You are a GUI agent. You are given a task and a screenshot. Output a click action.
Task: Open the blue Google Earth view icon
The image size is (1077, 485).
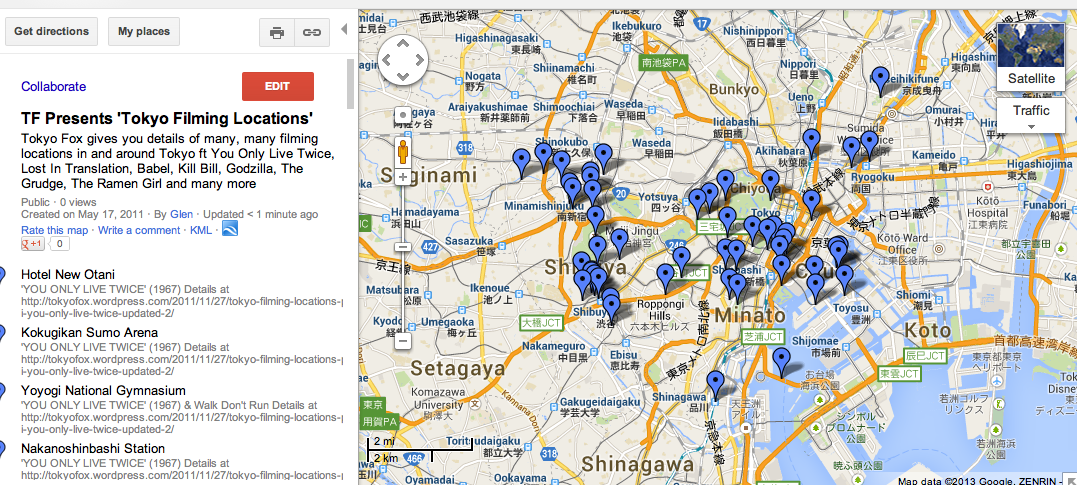coord(230,229)
